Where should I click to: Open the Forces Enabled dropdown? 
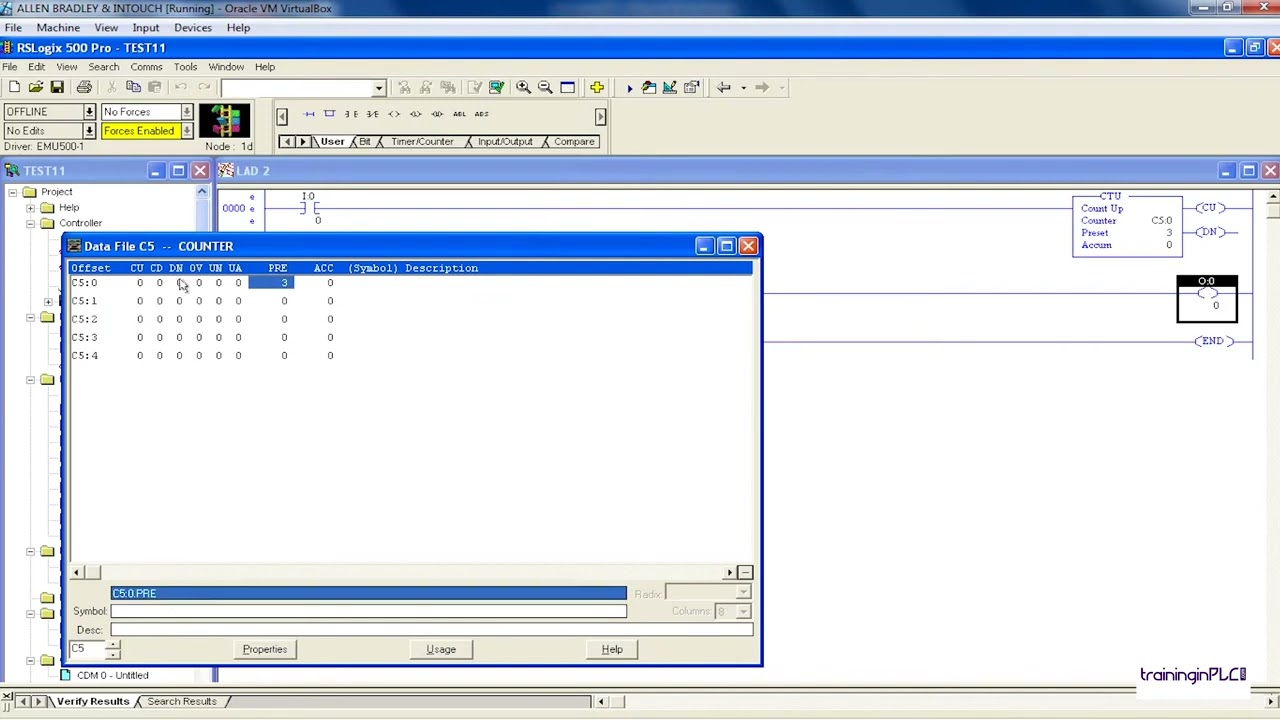(x=186, y=131)
